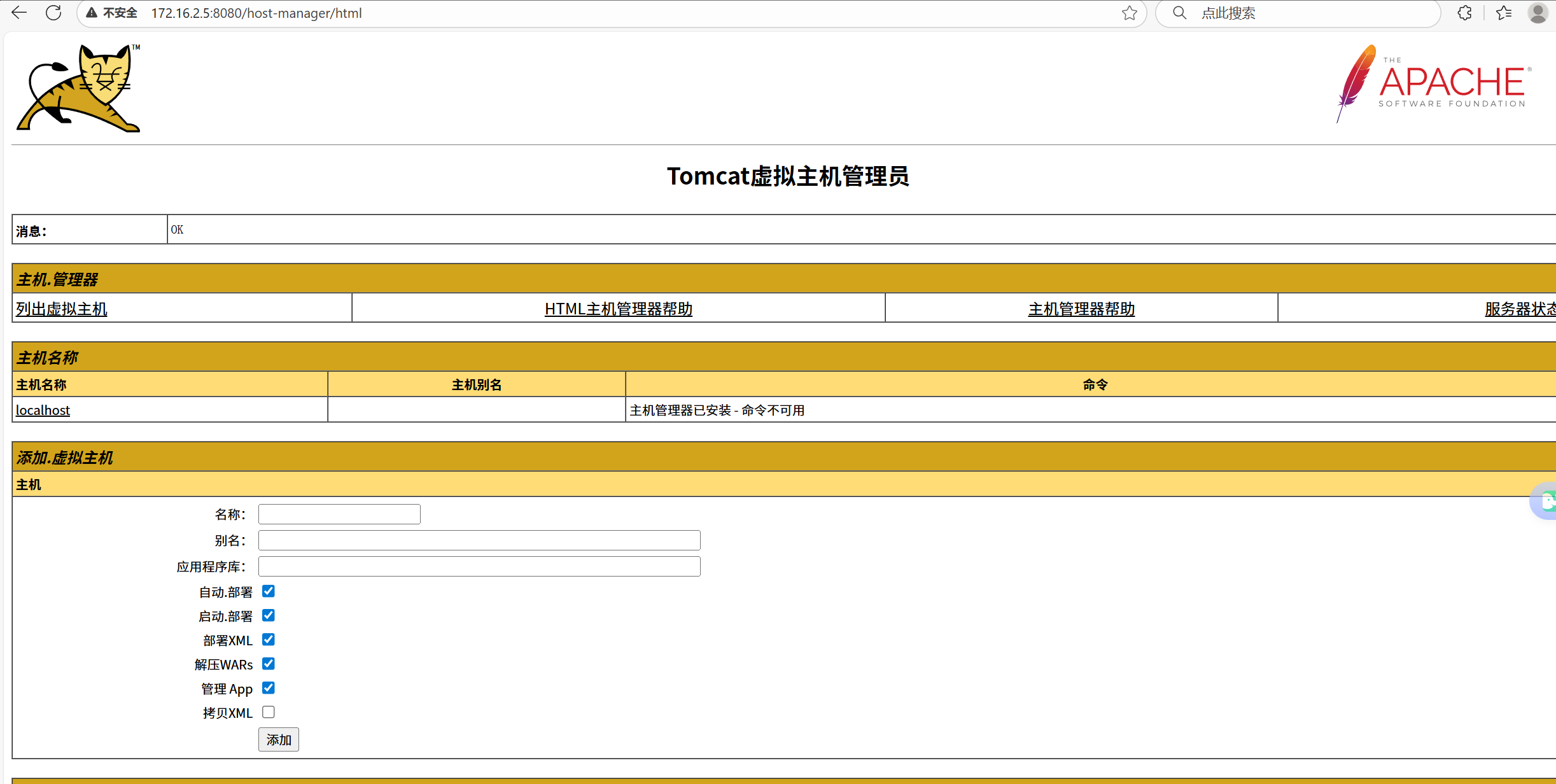Image resolution: width=1556 pixels, height=784 pixels.
Task: Click the 命令 column header
Action: point(1095,385)
